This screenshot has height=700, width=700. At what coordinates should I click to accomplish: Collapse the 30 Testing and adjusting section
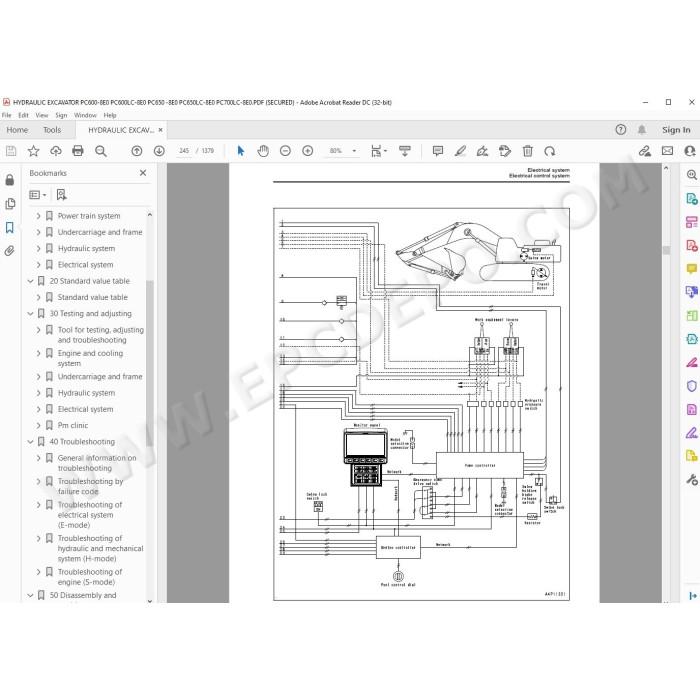click(x=30, y=314)
